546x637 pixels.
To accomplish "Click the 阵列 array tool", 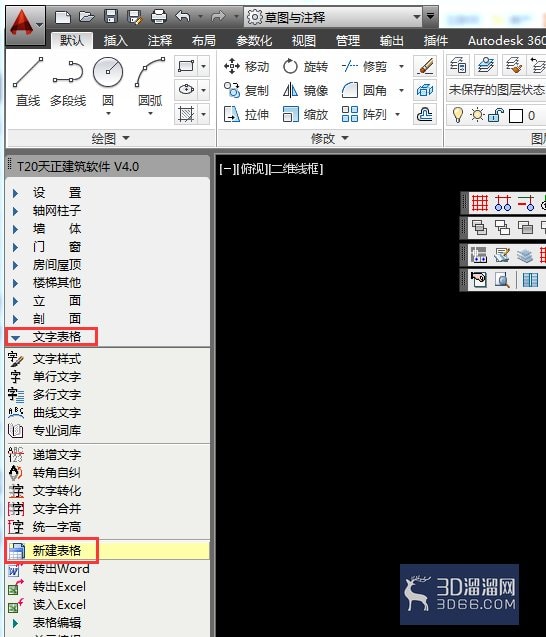I will click(364, 114).
